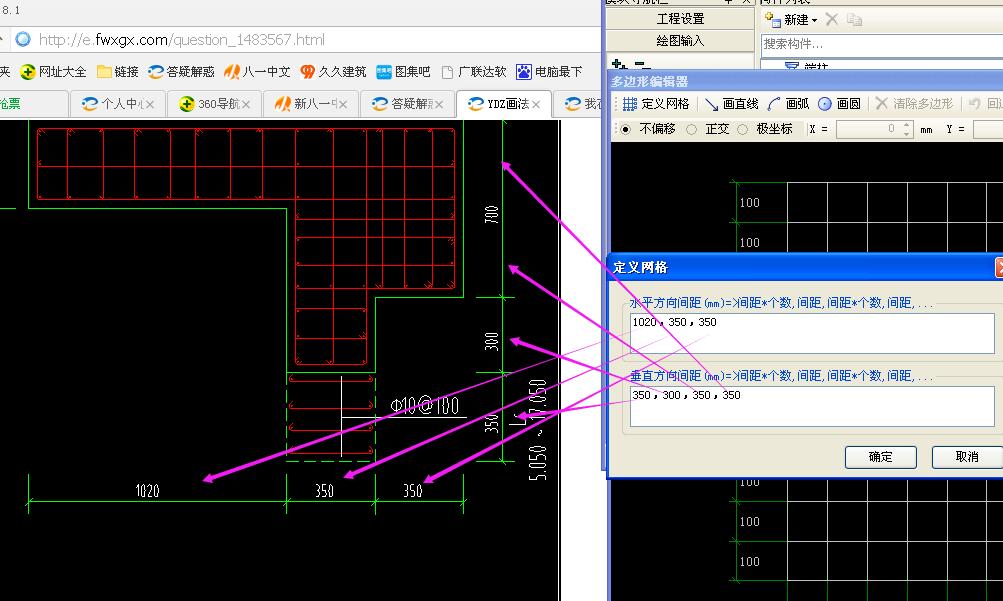
Task: Click the site icon in the browser address bar
Action: pos(23,40)
